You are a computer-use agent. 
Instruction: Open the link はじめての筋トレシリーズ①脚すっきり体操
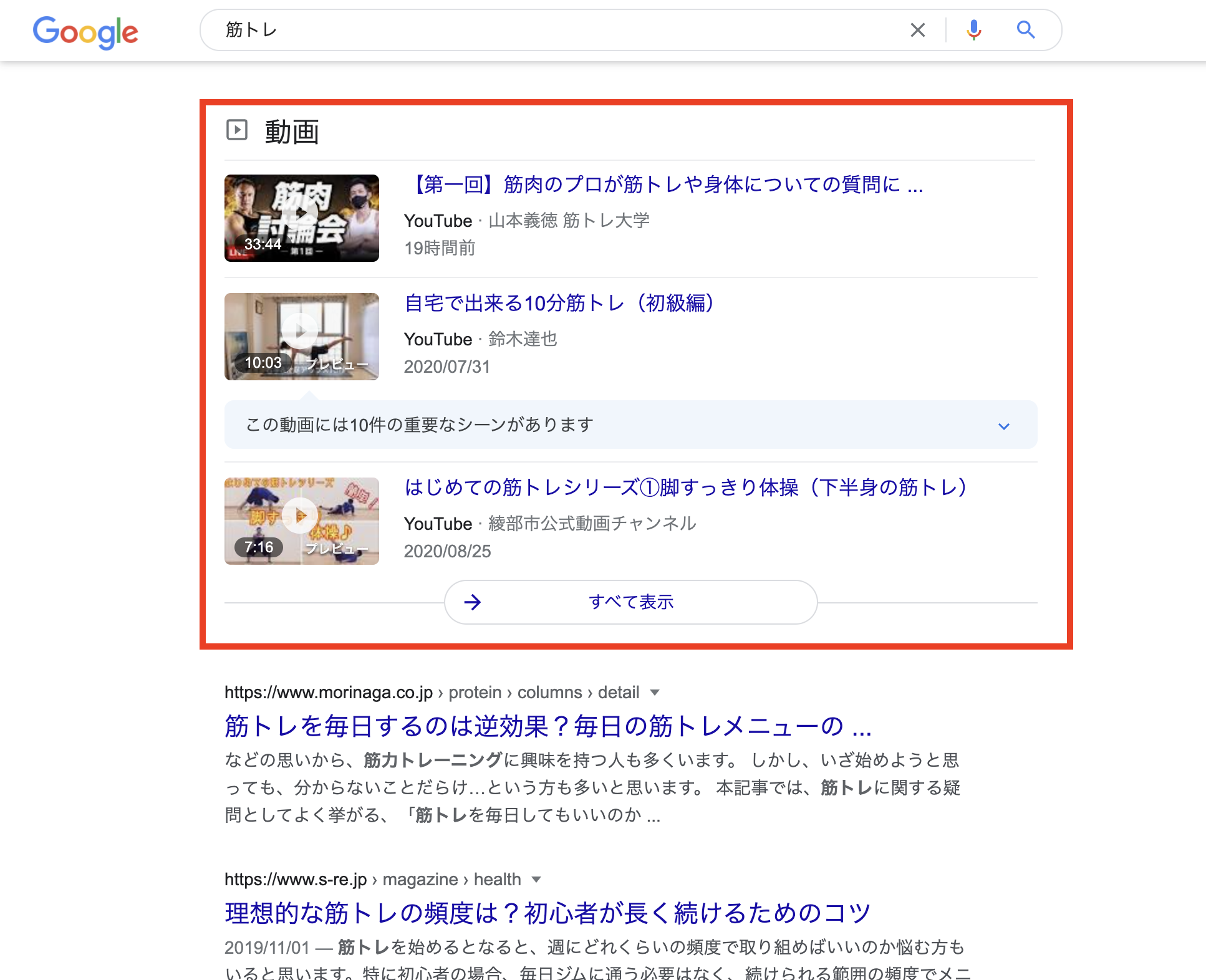pos(685,488)
